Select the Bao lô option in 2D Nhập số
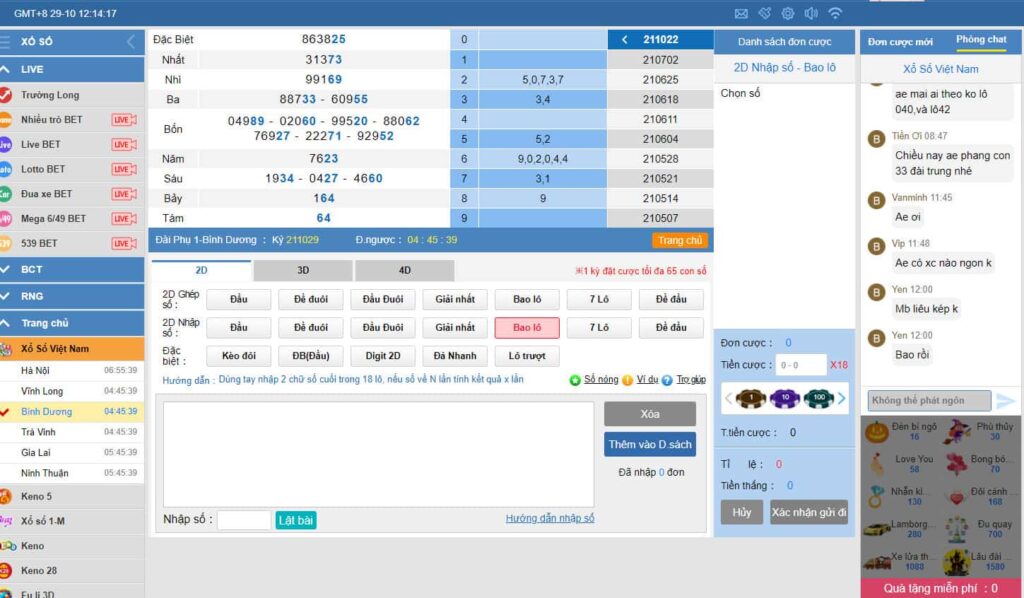1024x598 pixels. 527,328
